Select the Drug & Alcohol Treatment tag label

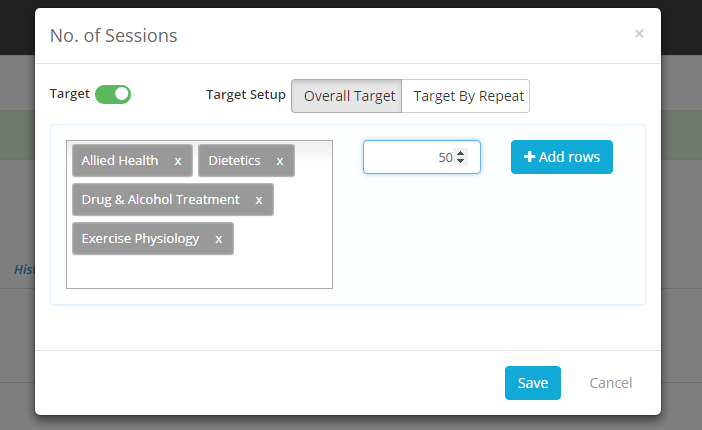(x=160, y=200)
